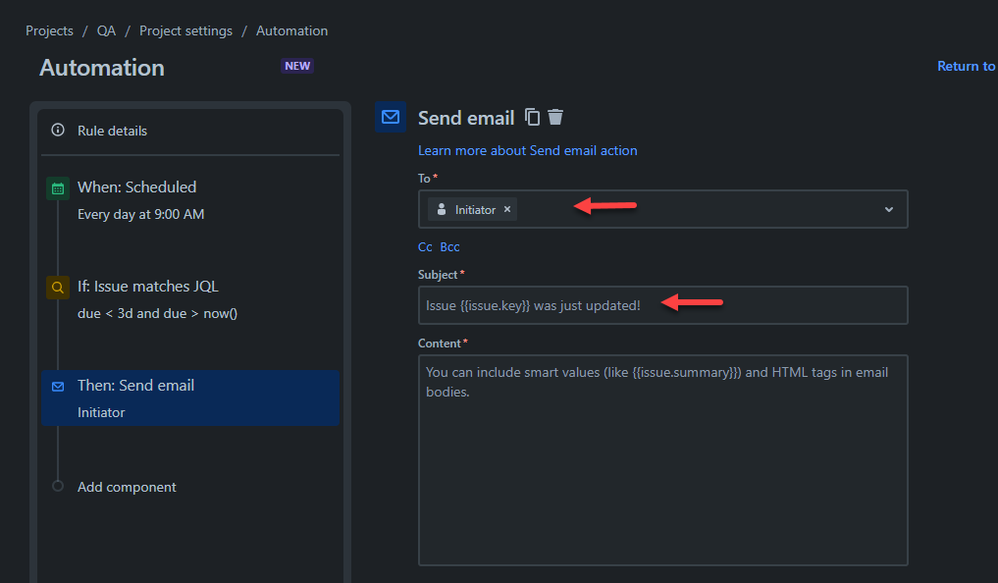Image resolution: width=998 pixels, height=583 pixels.
Task: Click the Automation breadcrumb item
Action: pyautogui.click(x=291, y=30)
